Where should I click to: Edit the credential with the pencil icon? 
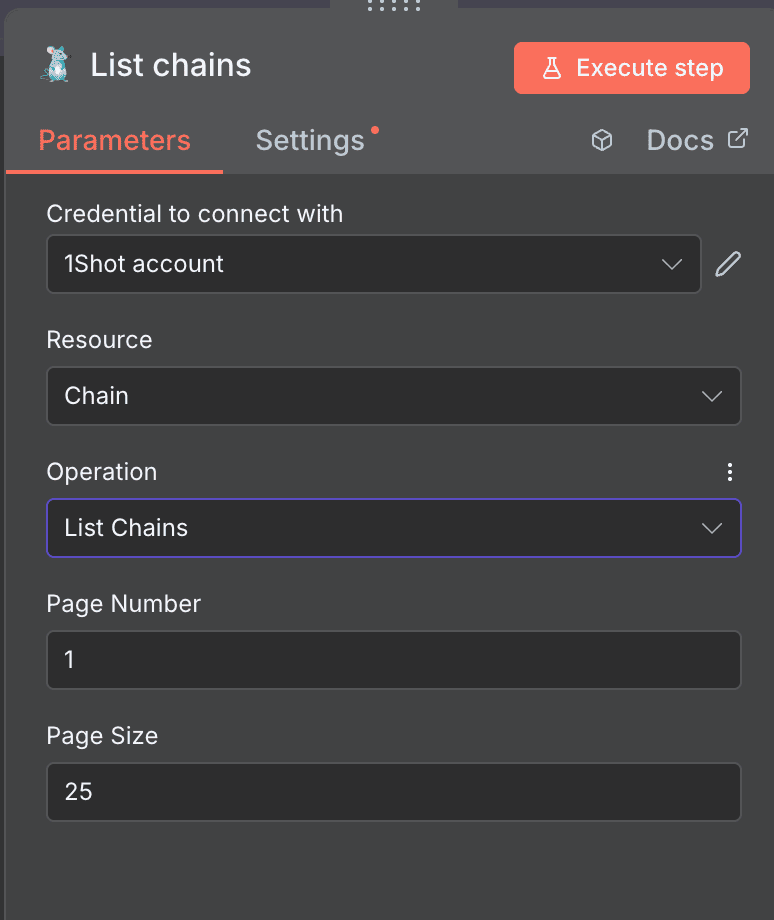click(728, 263)
